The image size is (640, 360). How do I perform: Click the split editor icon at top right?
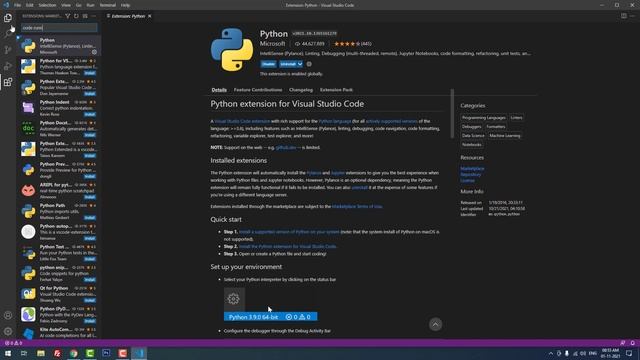[x=624, y=16]
